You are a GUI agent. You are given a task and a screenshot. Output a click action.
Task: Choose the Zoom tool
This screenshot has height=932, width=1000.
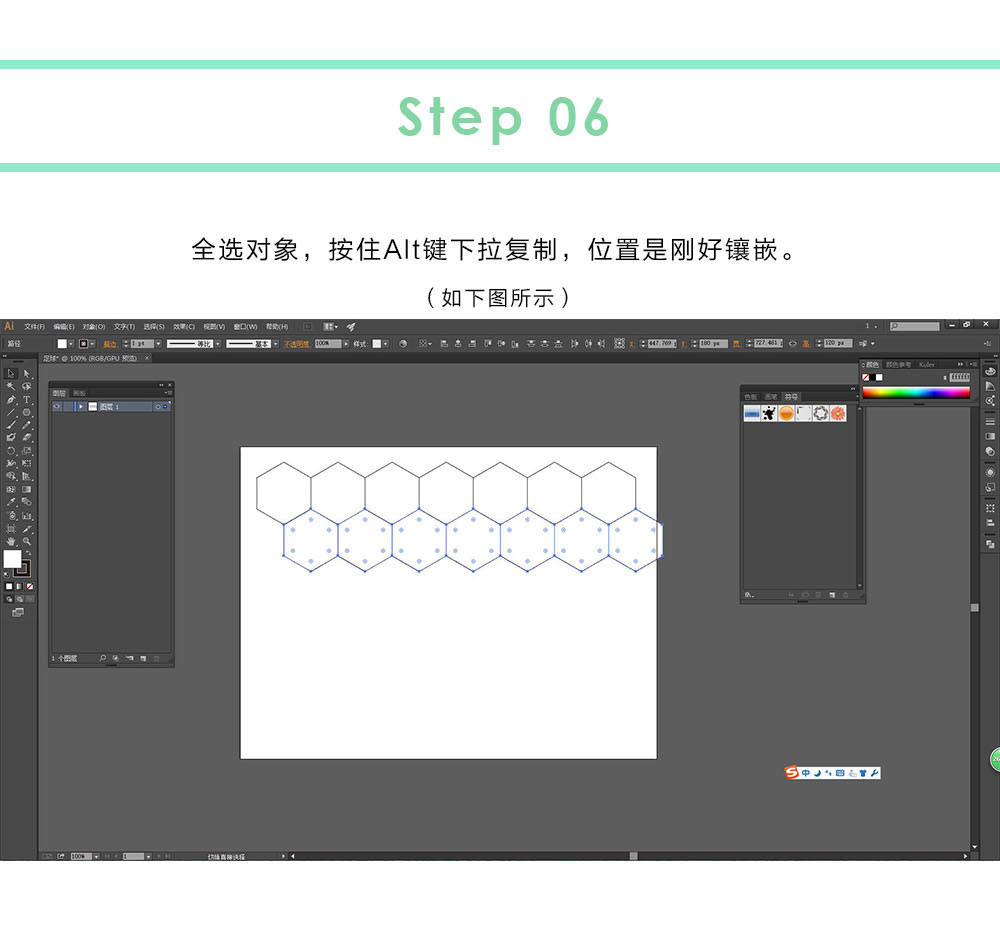pyautogui.click(x=27, y=542)
